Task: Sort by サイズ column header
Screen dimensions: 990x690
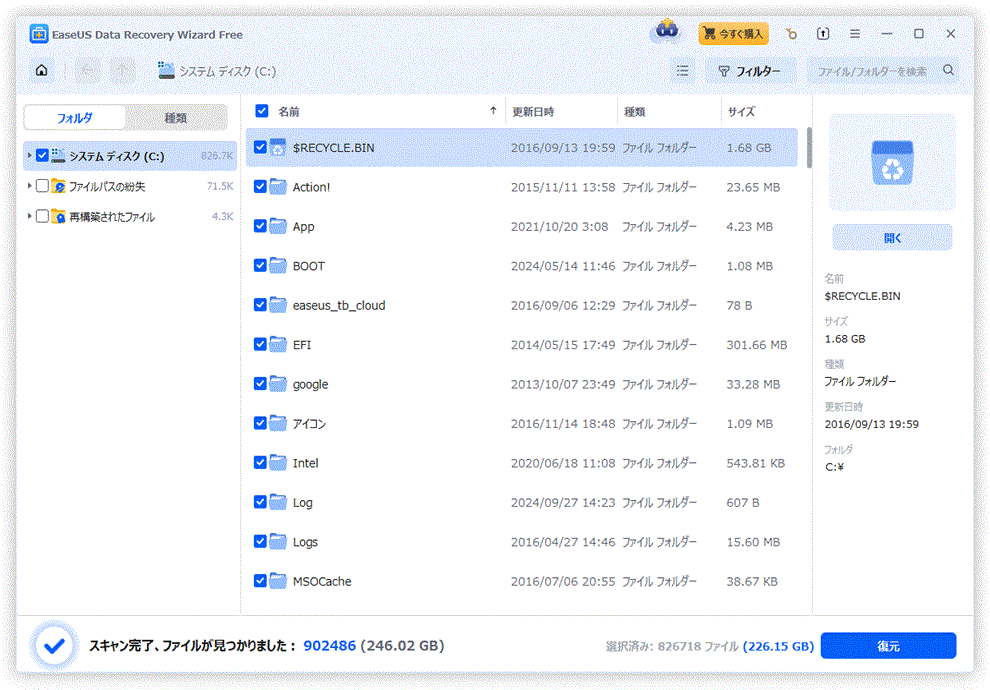Action: coord(741,112)
